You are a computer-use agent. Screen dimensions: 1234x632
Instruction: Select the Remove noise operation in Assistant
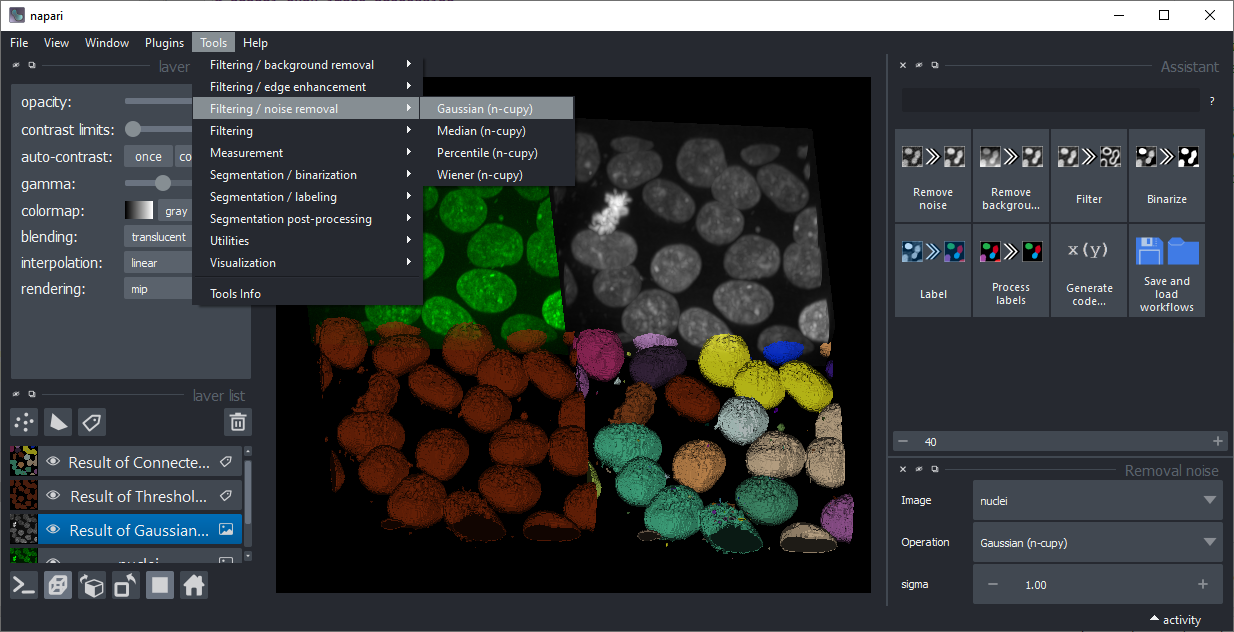[932, 176]
